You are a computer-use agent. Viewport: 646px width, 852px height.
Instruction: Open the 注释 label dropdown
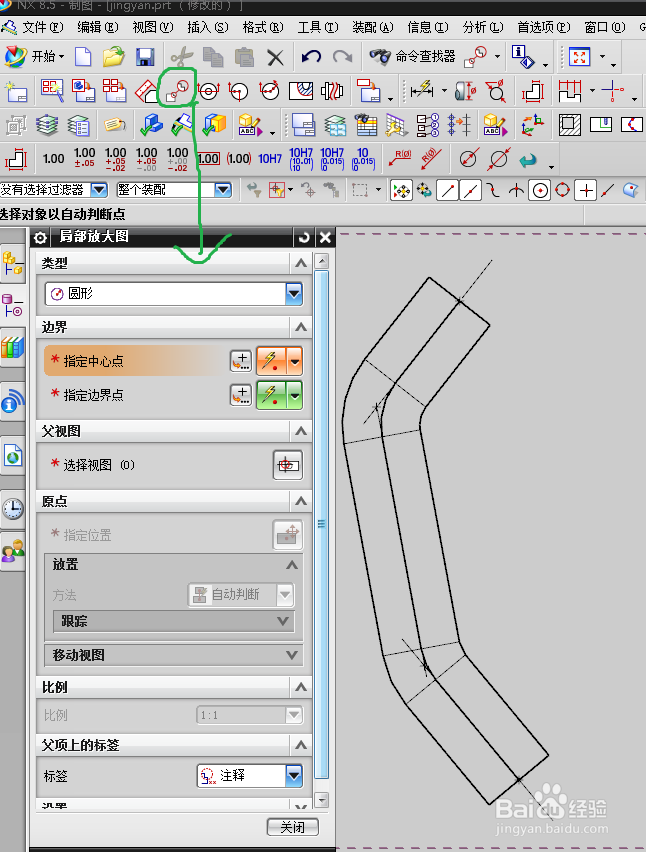click(x=293, y=775)
